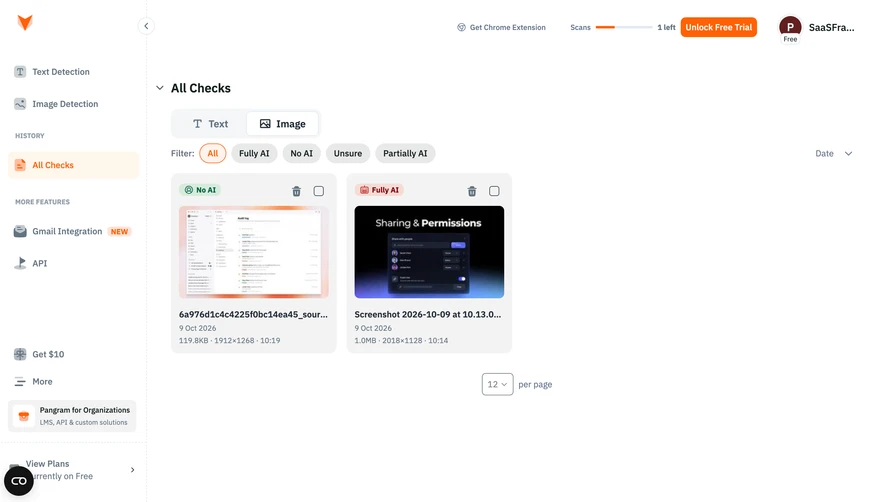The width and height of the screenshot is (885, 502).
Task: Click the Free plan label under avatar
Action: (790, 40)
